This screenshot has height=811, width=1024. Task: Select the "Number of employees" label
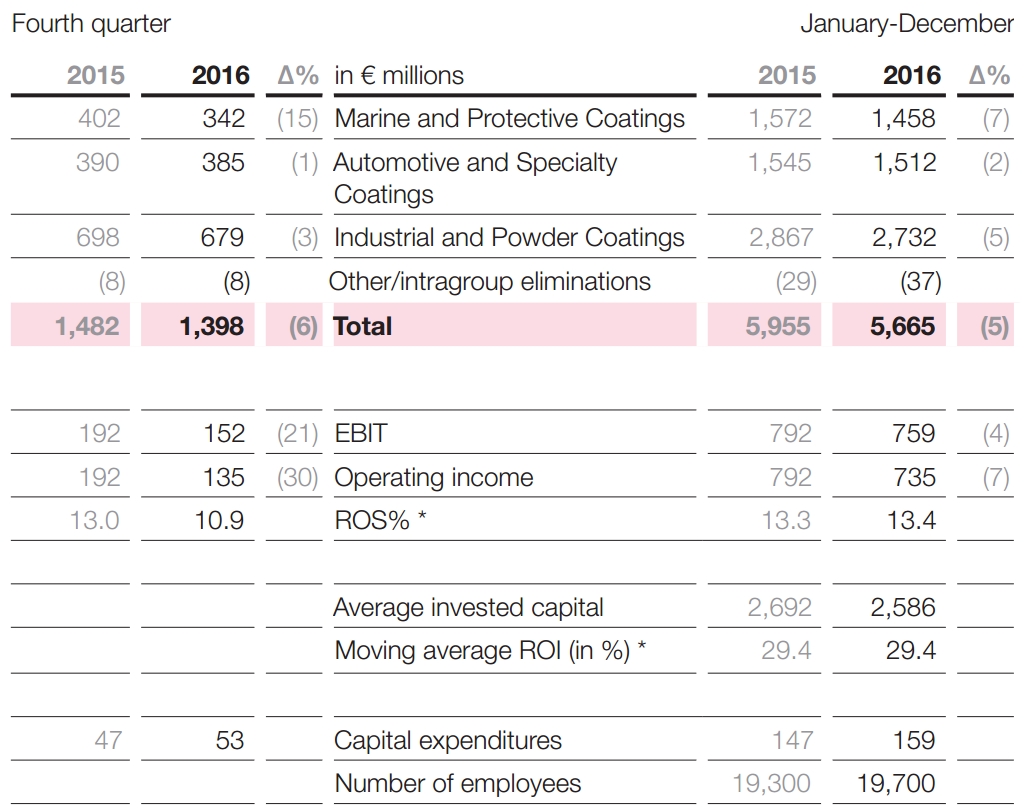coord(457,784)
